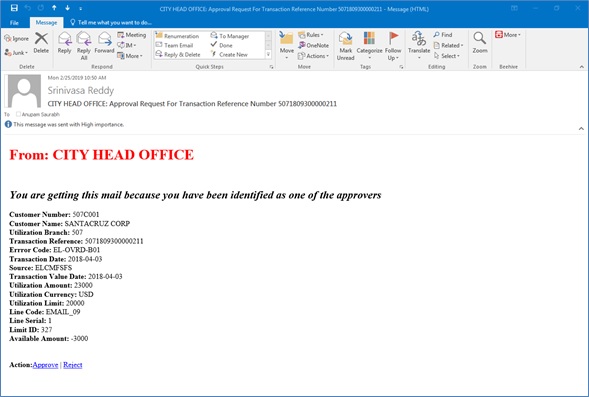Open the Beehive More dropdown

click(508, 35)
